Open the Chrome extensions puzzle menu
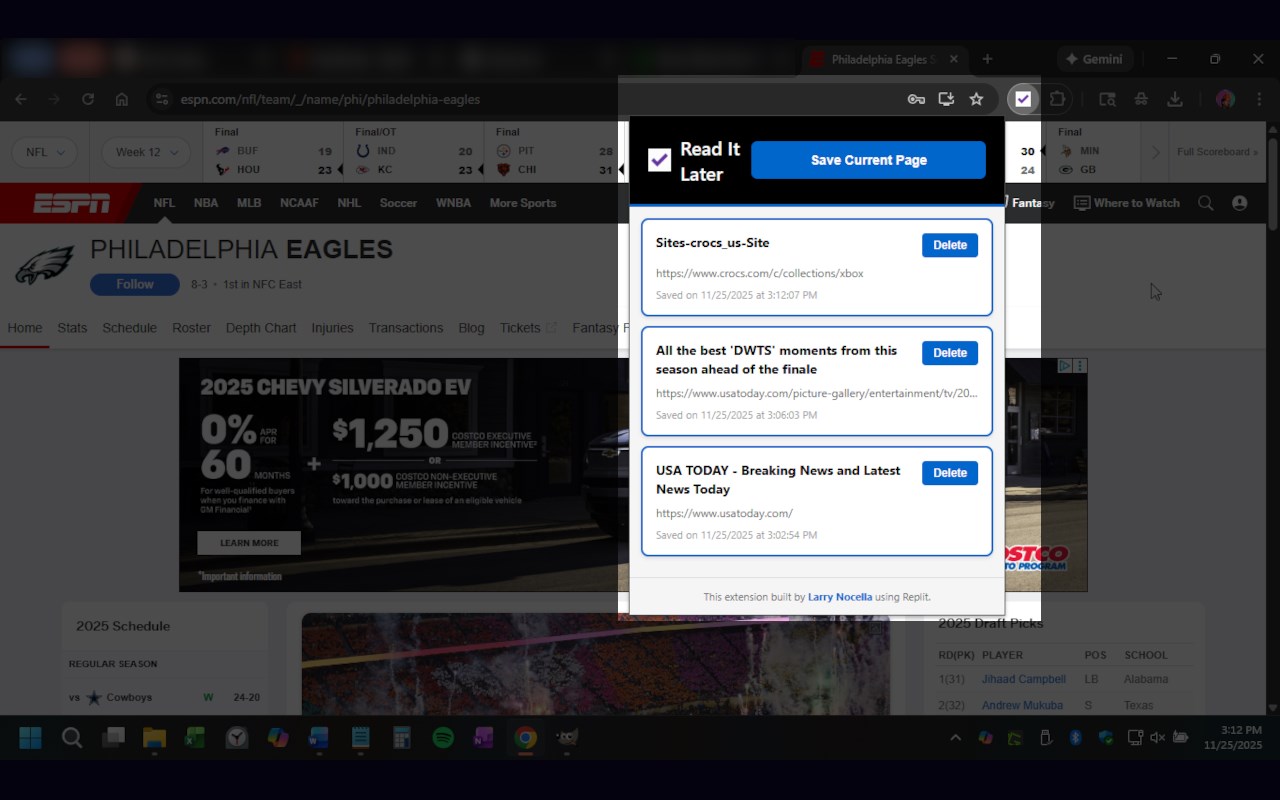1280x800 pixels. coord(1057,99)
